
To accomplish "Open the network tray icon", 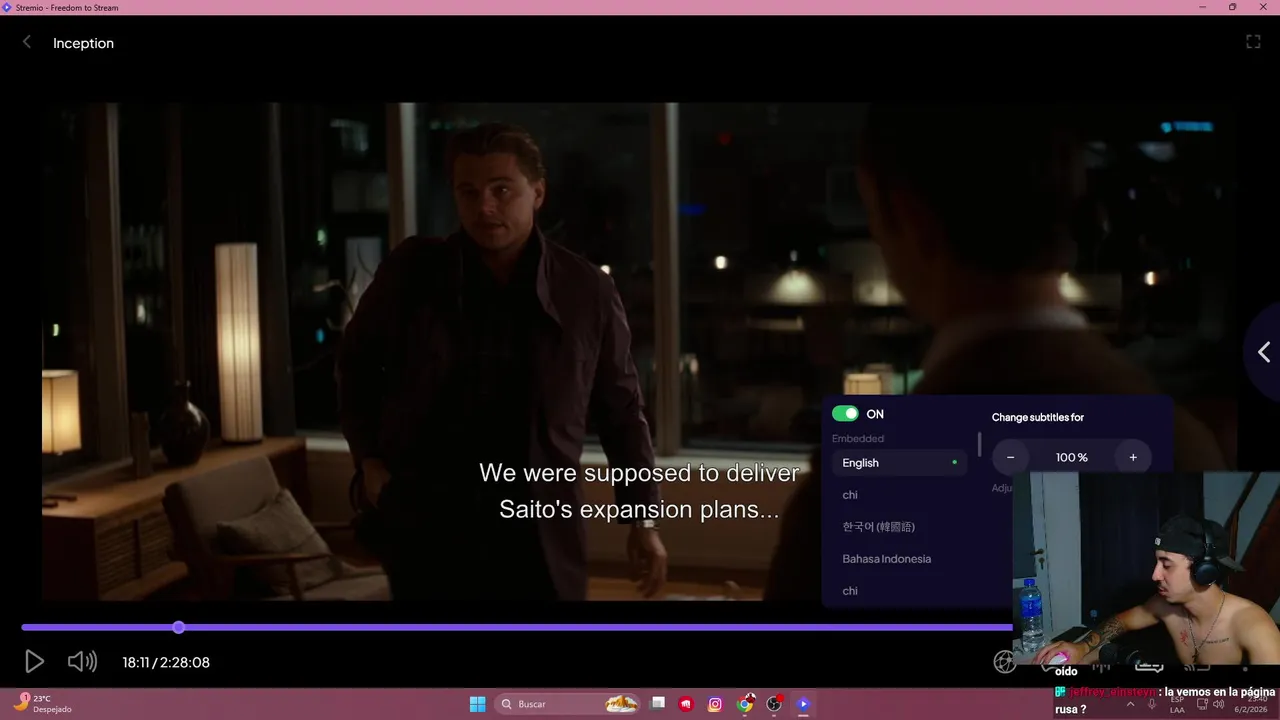I will tap(1201, 704).
